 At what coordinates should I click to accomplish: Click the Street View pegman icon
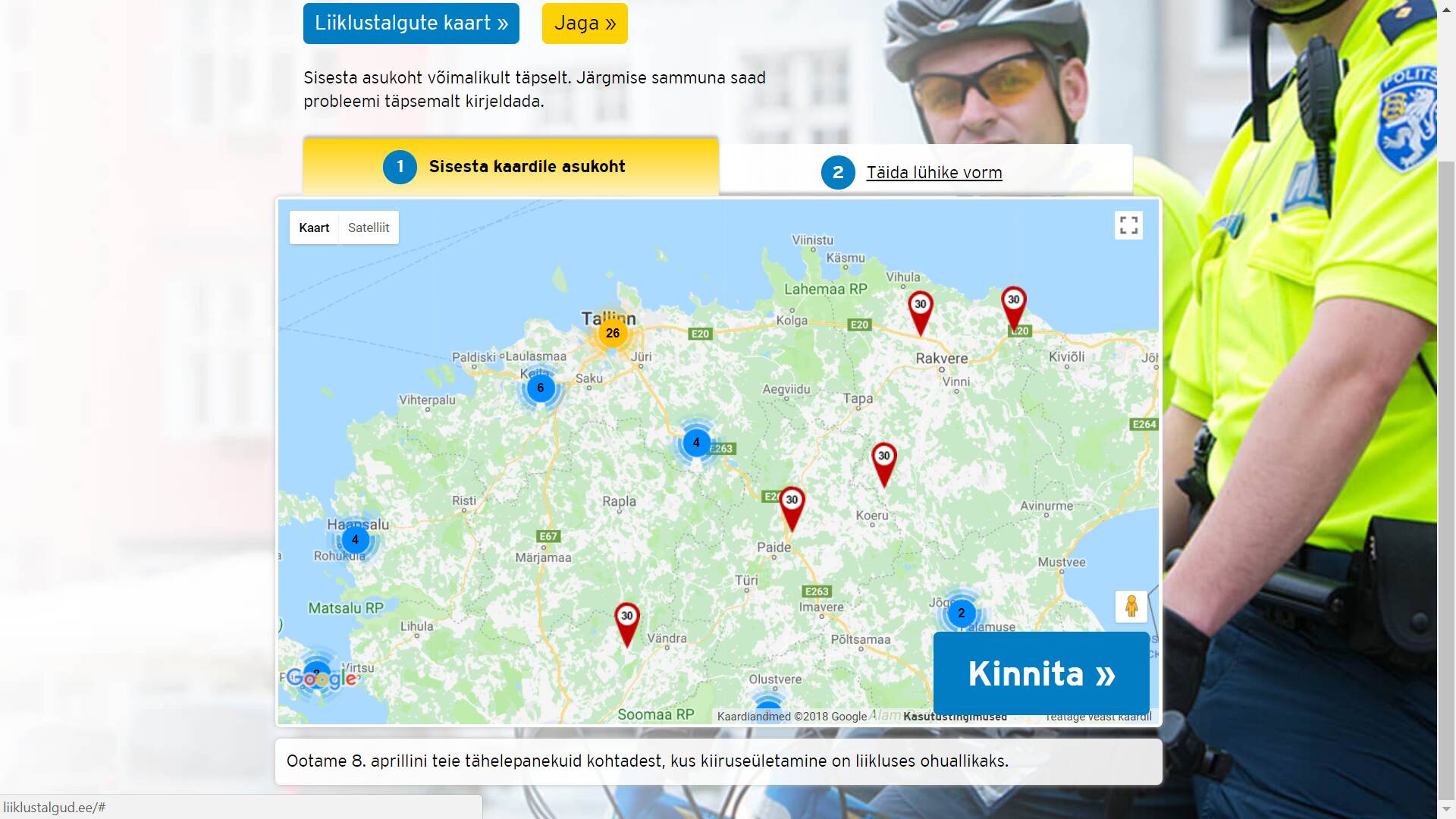[1131, 606]
